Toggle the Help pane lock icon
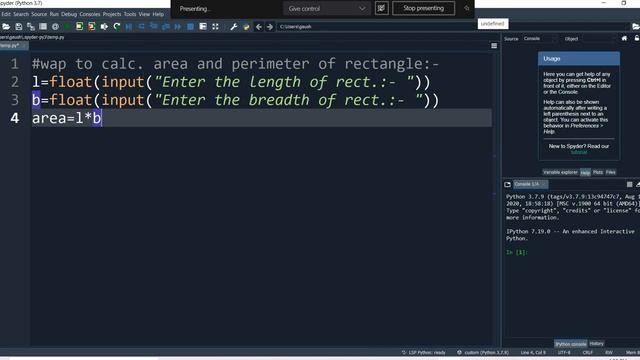 coord(637,38)
